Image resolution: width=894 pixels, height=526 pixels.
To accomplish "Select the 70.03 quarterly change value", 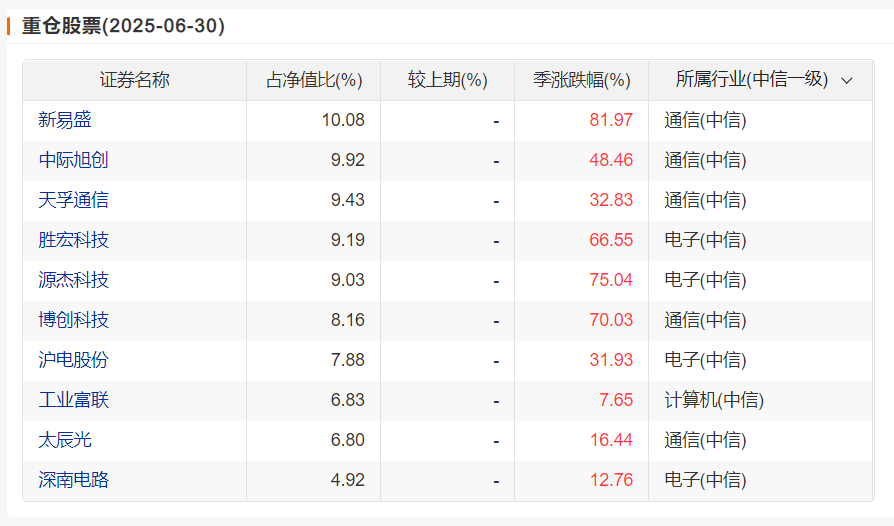I will (x=611, y=320).
